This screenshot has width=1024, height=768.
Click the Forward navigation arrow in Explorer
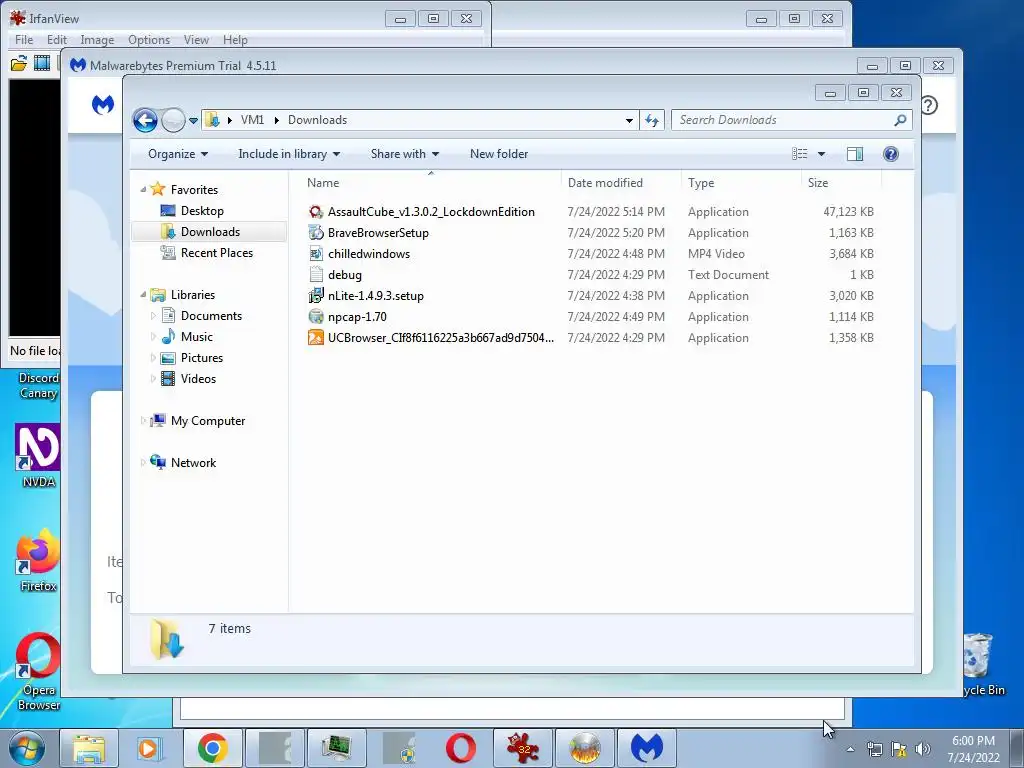click(173, 120)
